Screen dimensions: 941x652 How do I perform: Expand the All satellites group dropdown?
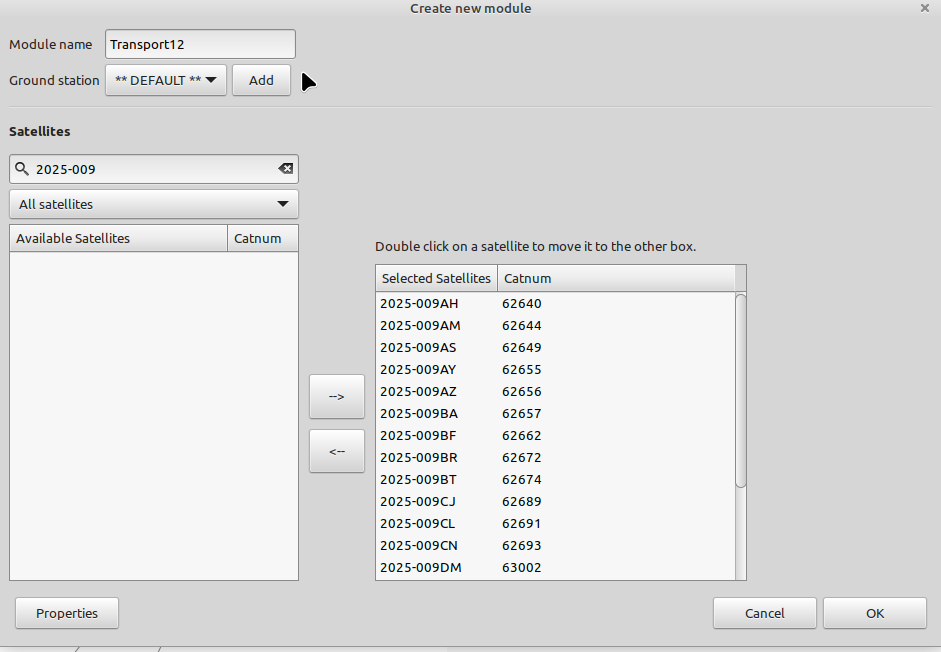click(x=154, y=204)
